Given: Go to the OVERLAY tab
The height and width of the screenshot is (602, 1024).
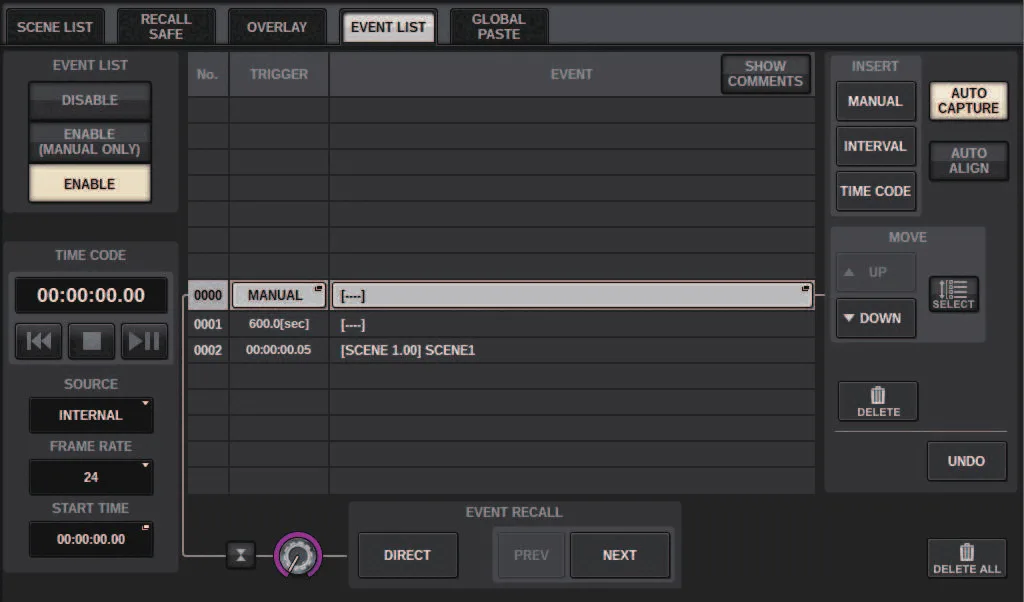Looking at the screenshot, I should point(277,27).
